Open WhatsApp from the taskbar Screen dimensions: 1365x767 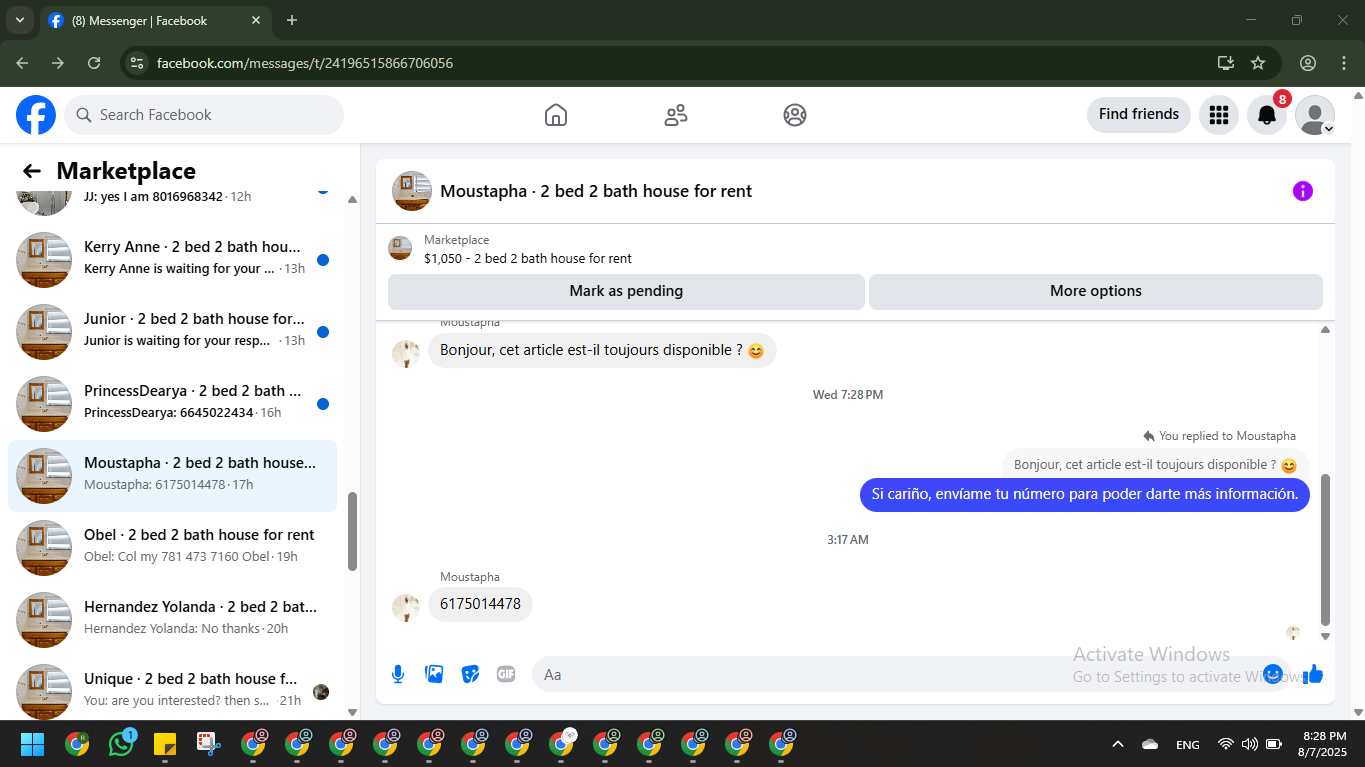coord(121,744)
